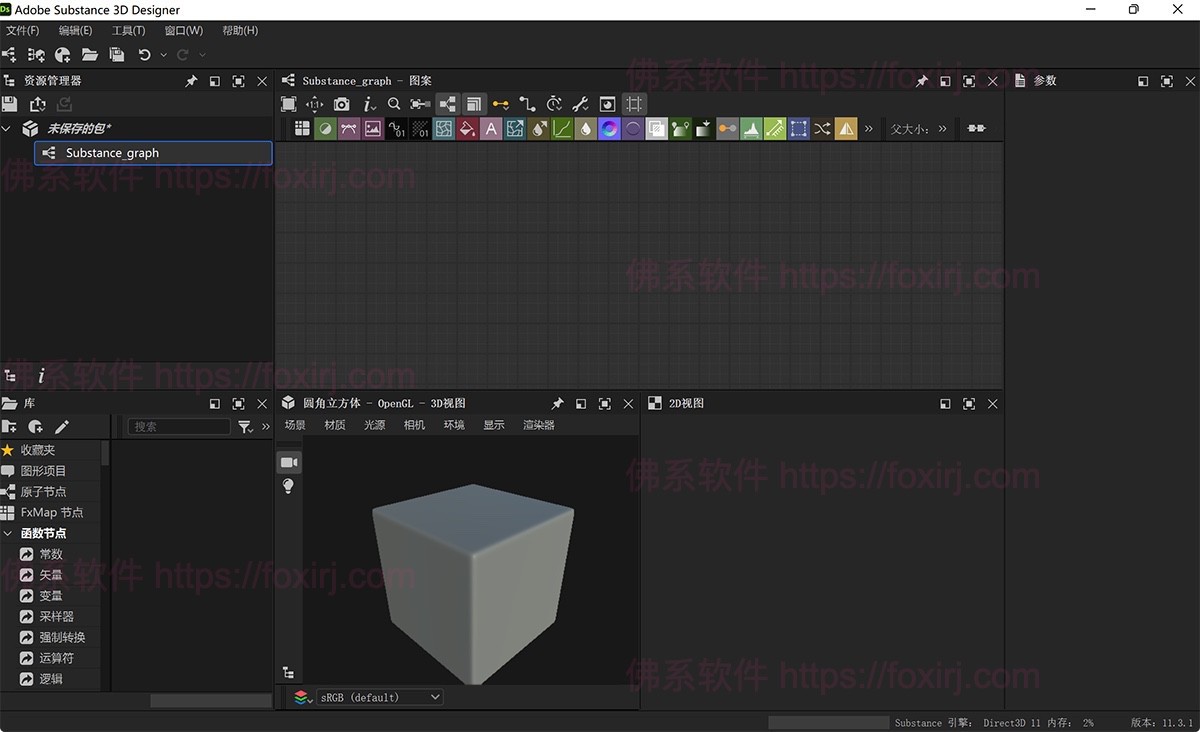The width and height of the screenshot is (1200, 732).
Task: Switch to the 材质 tab in the 3D view
Action: (x=334, y=424)
